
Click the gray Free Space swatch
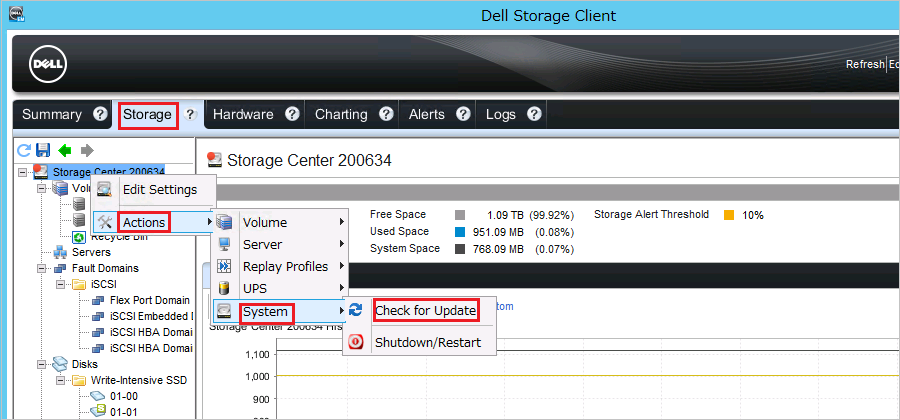pos(459,216)
